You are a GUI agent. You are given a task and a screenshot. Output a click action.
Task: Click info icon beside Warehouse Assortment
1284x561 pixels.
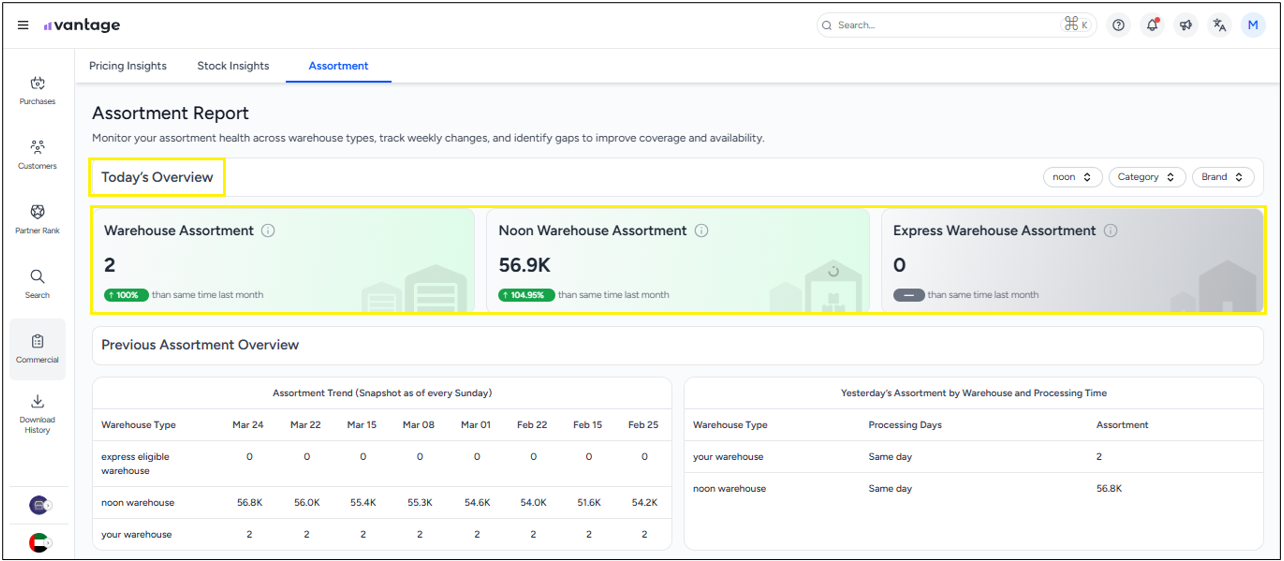[x=268, y=231]
